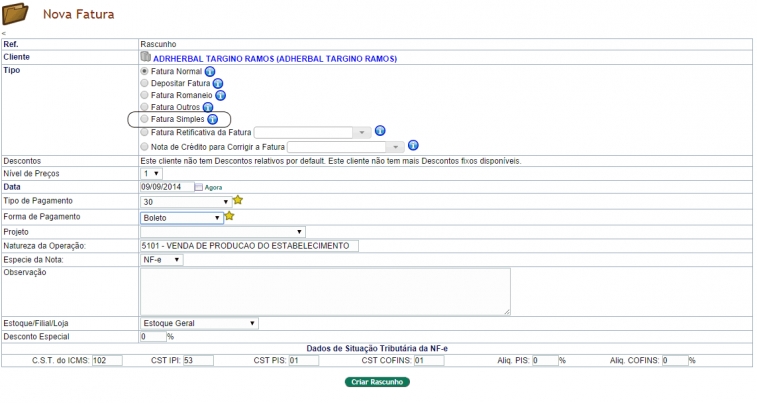Click star icon beside Tipo de Pagamento
This screenshot has width=757, height=403.
click(x=238, y=200)
